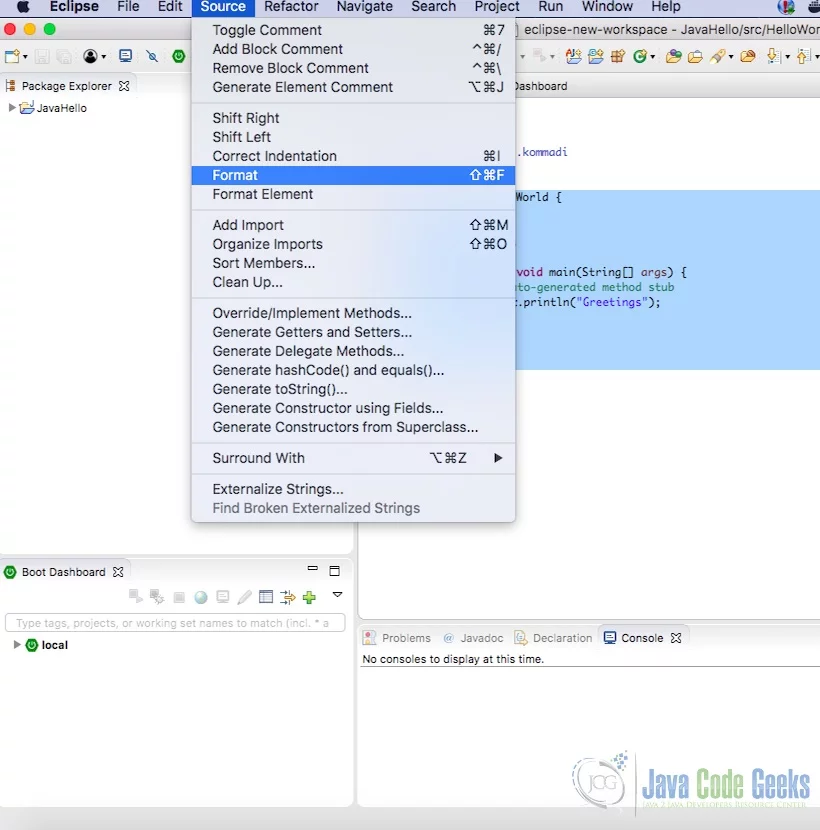Click the Open Type folder icon
The width and height of the screenshot is (820, 830).
(x=673, y=56)
